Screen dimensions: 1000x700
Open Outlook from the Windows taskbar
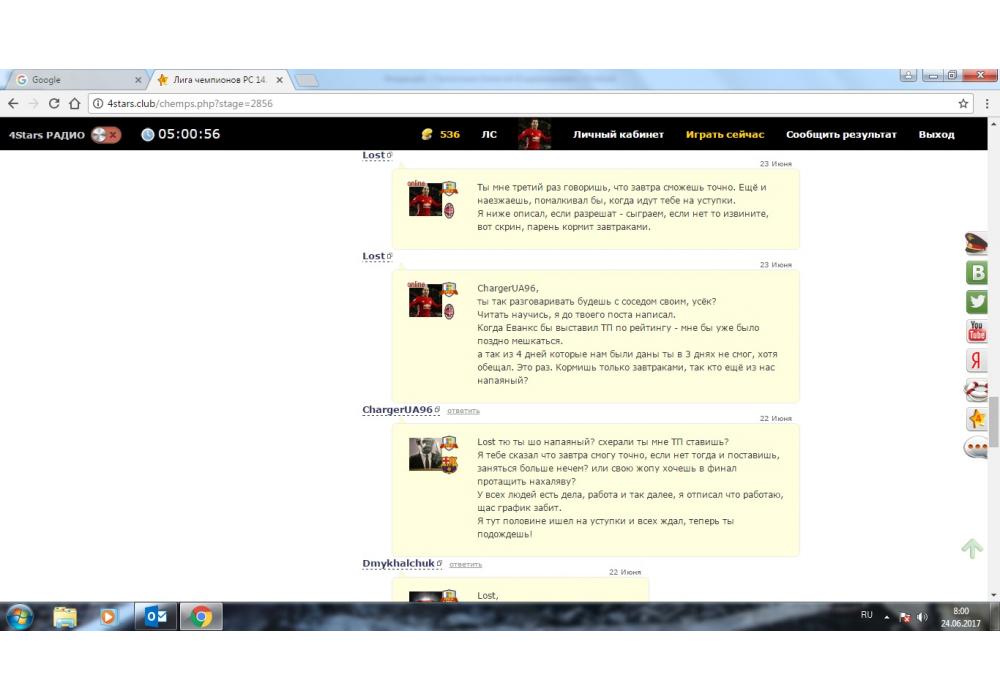156,617
